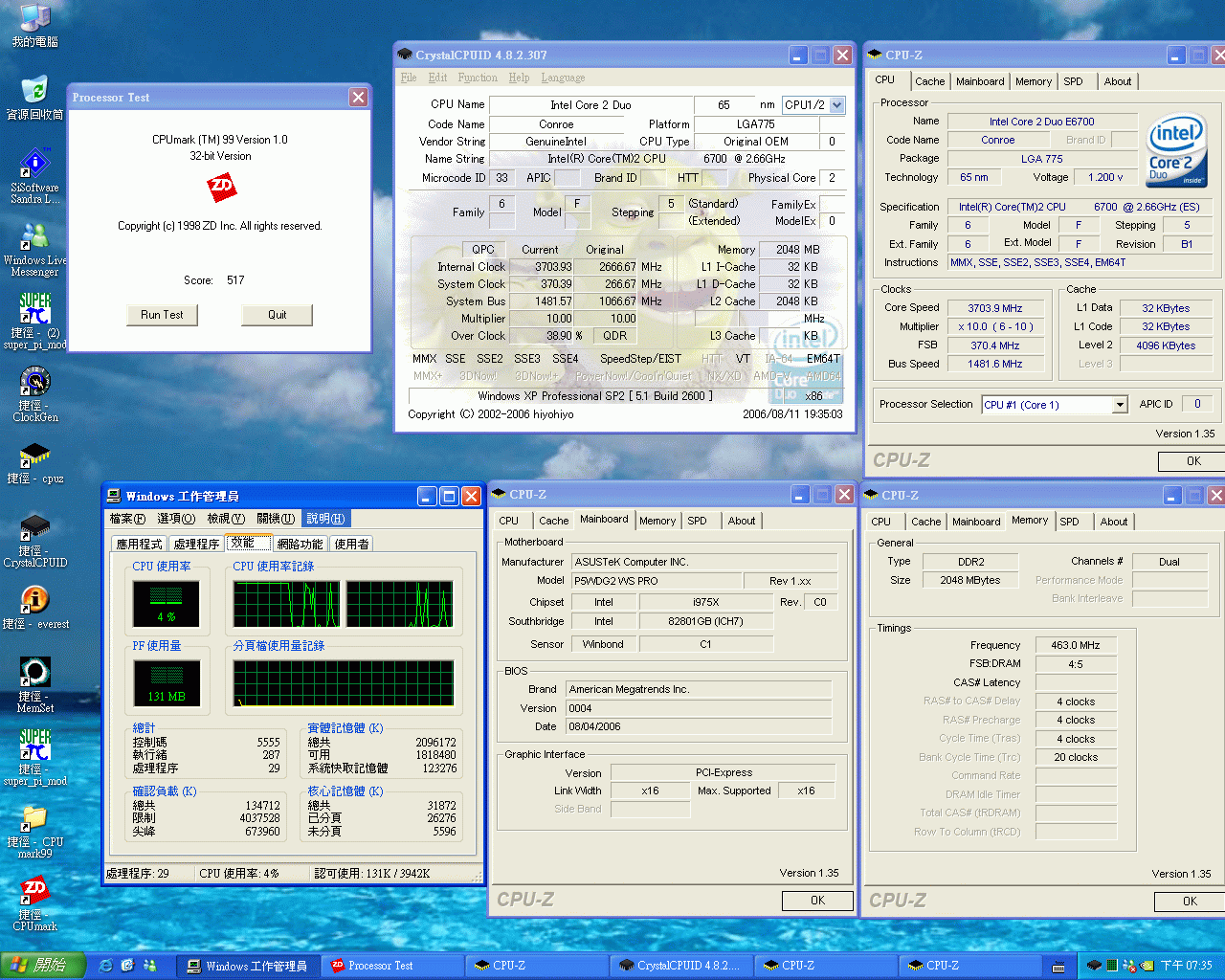Select the super_pi_mod (2) shortcut icon
Screen dimensions: 1225x980
tap(34, 321)
